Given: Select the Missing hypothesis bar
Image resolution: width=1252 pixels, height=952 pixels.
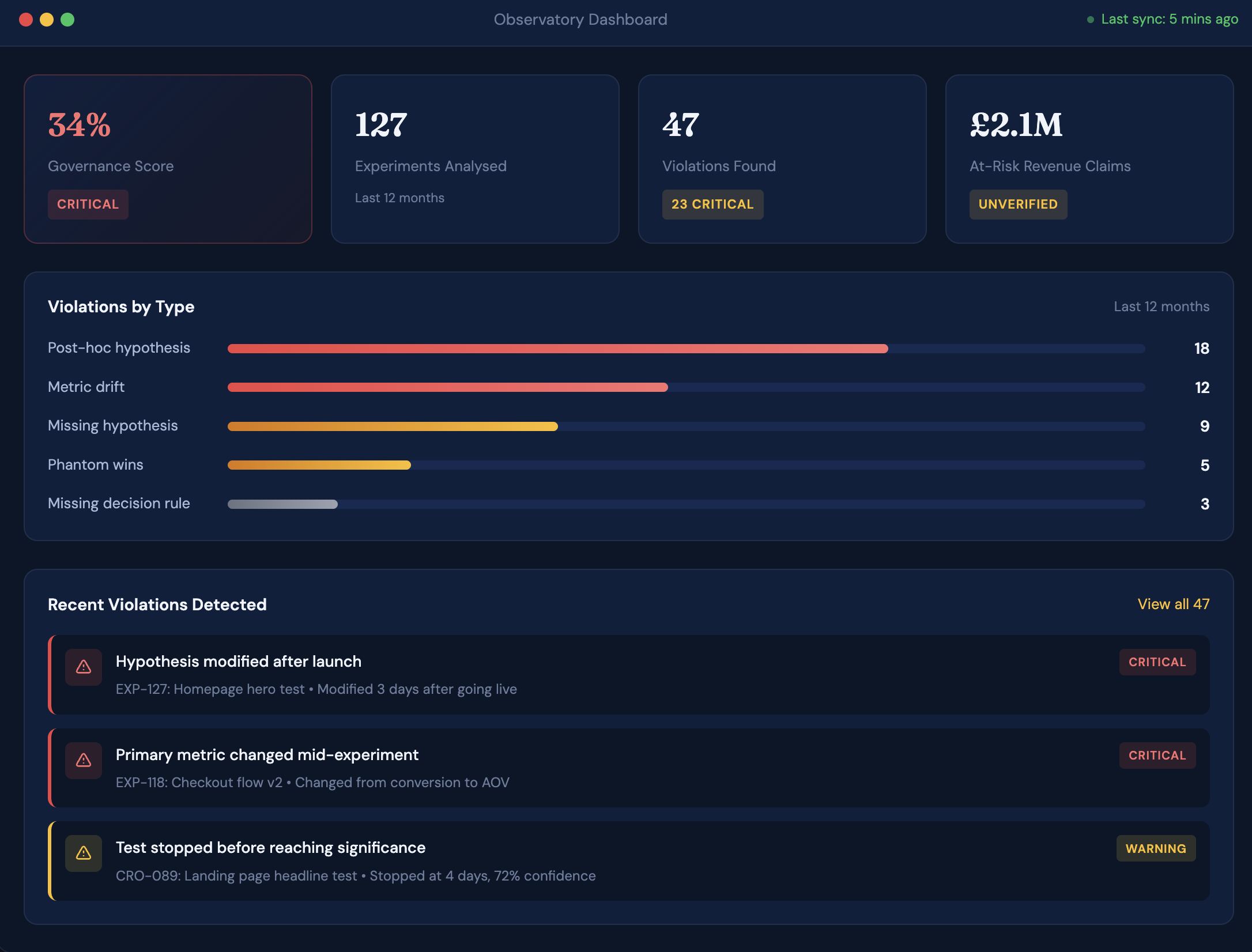Looking at the screenshot, I should tap(392, 426).
